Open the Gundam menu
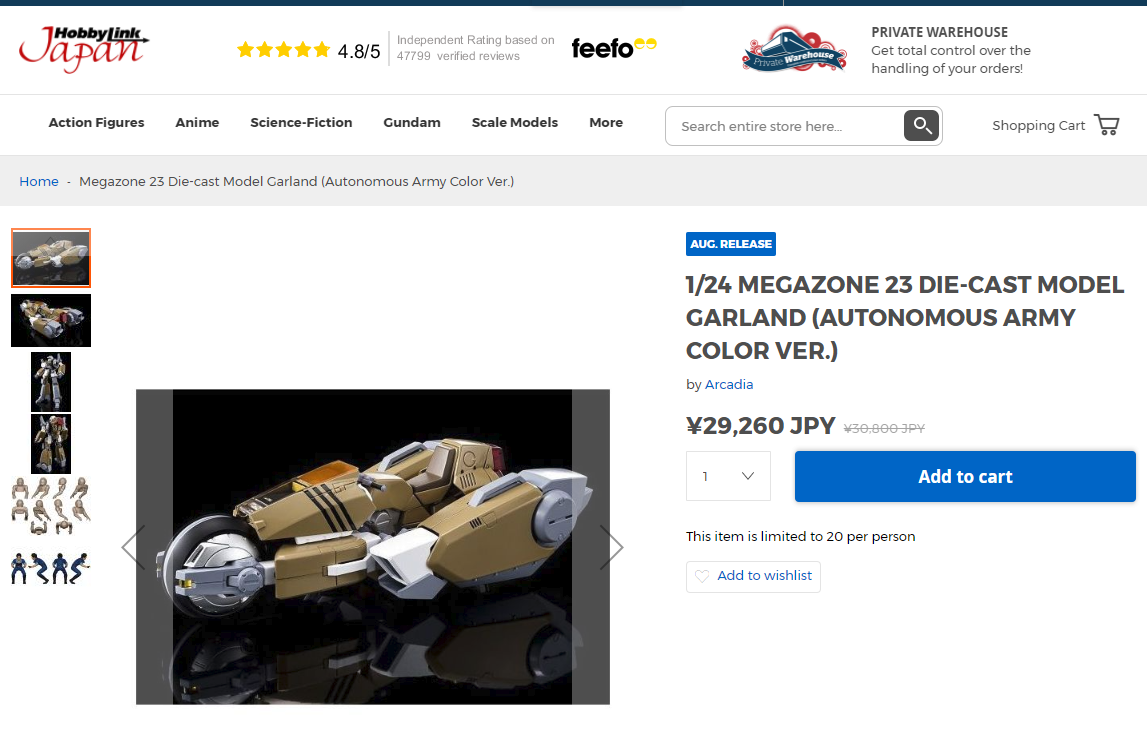The width and height of the screenshot is (1147, 736). pos(412,123)
